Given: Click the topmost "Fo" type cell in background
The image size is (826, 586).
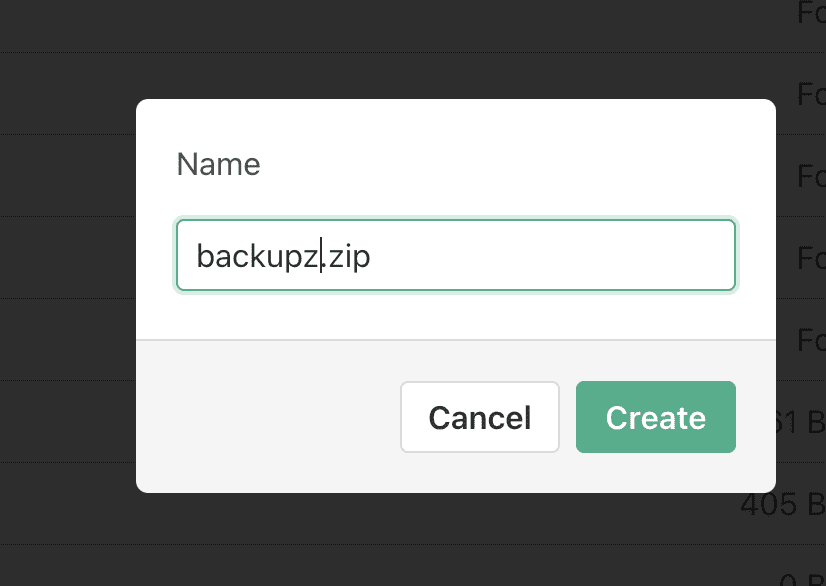Looking at the screenshot, I should click(x=811, y=13).
